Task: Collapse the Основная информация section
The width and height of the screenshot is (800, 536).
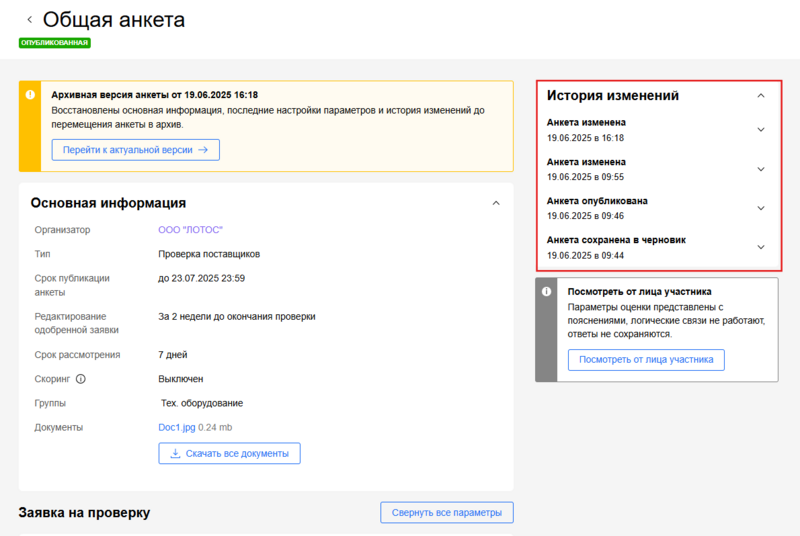Action: (495, 203)
